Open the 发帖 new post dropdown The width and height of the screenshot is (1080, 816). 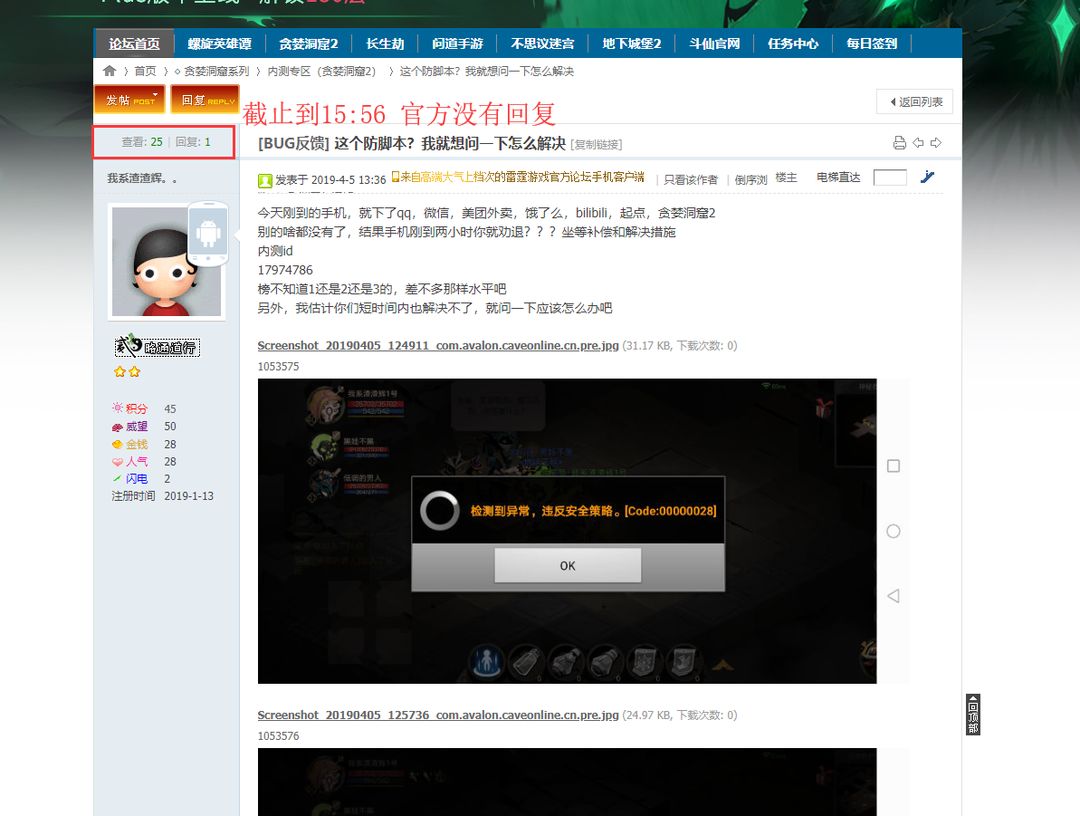[129, 100]
